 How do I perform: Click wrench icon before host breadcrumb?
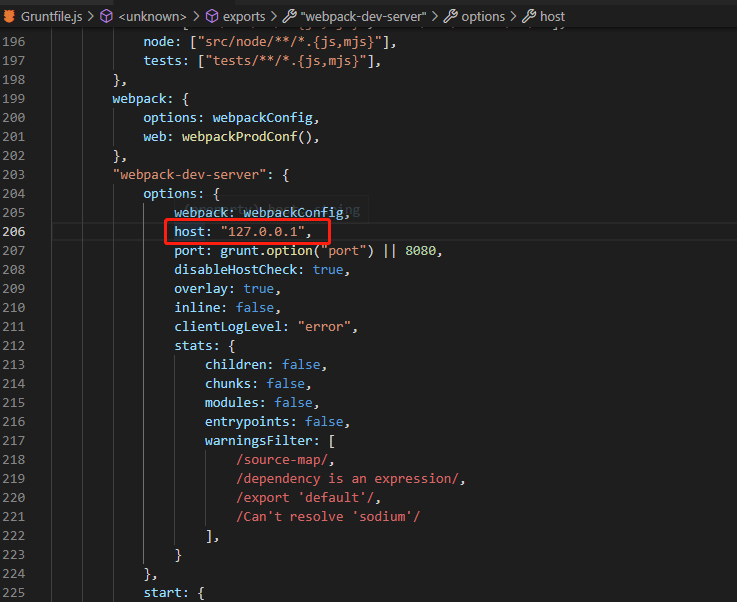(x=529, y=16)
